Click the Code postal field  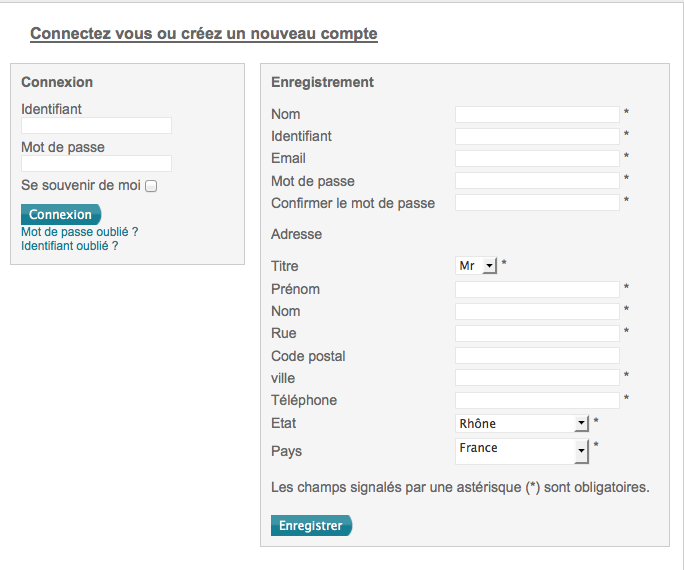coord(537,356)
